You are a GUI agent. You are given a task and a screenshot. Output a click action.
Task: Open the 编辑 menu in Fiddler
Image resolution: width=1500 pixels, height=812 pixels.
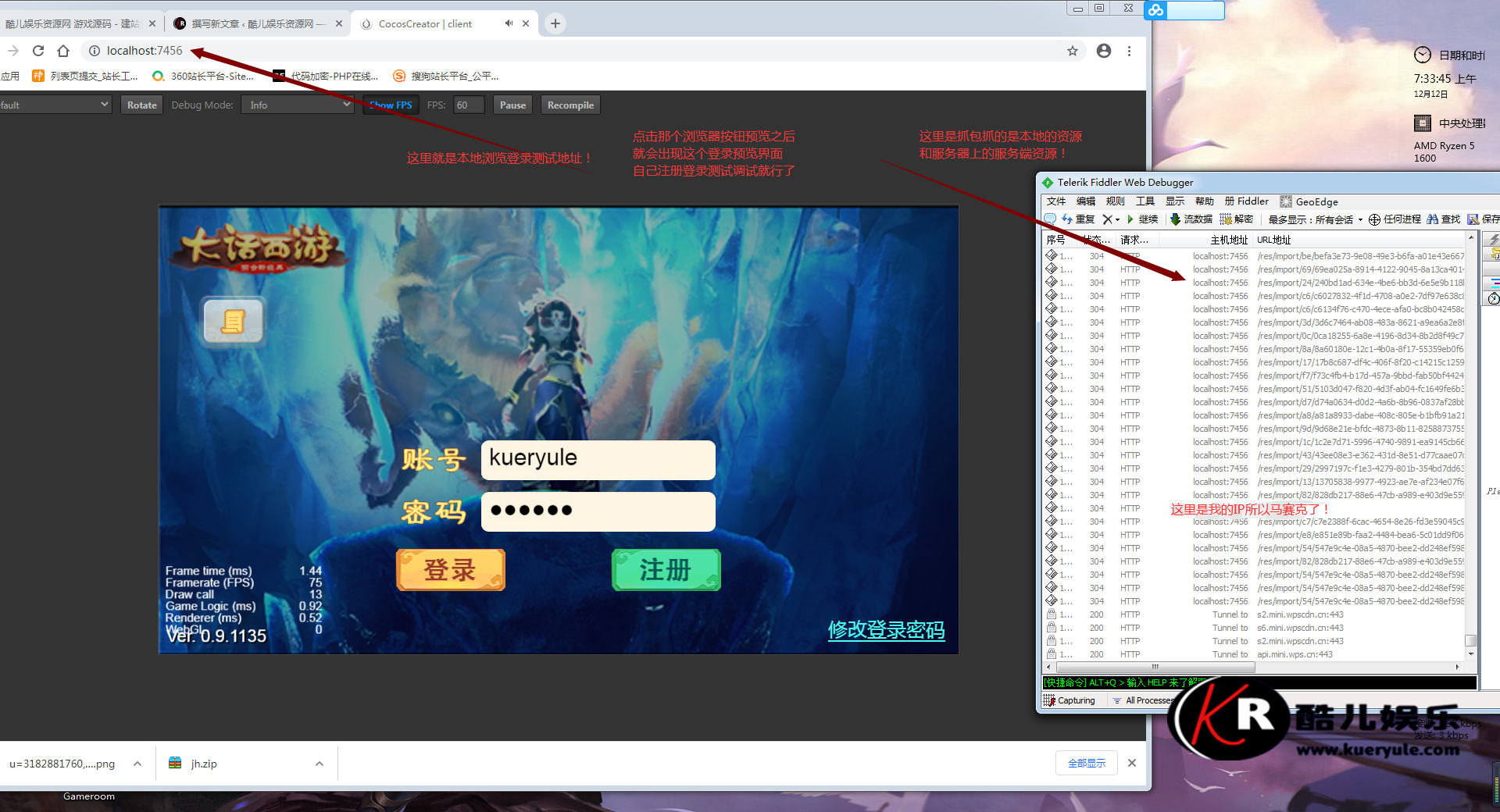tap(1086, 201)
